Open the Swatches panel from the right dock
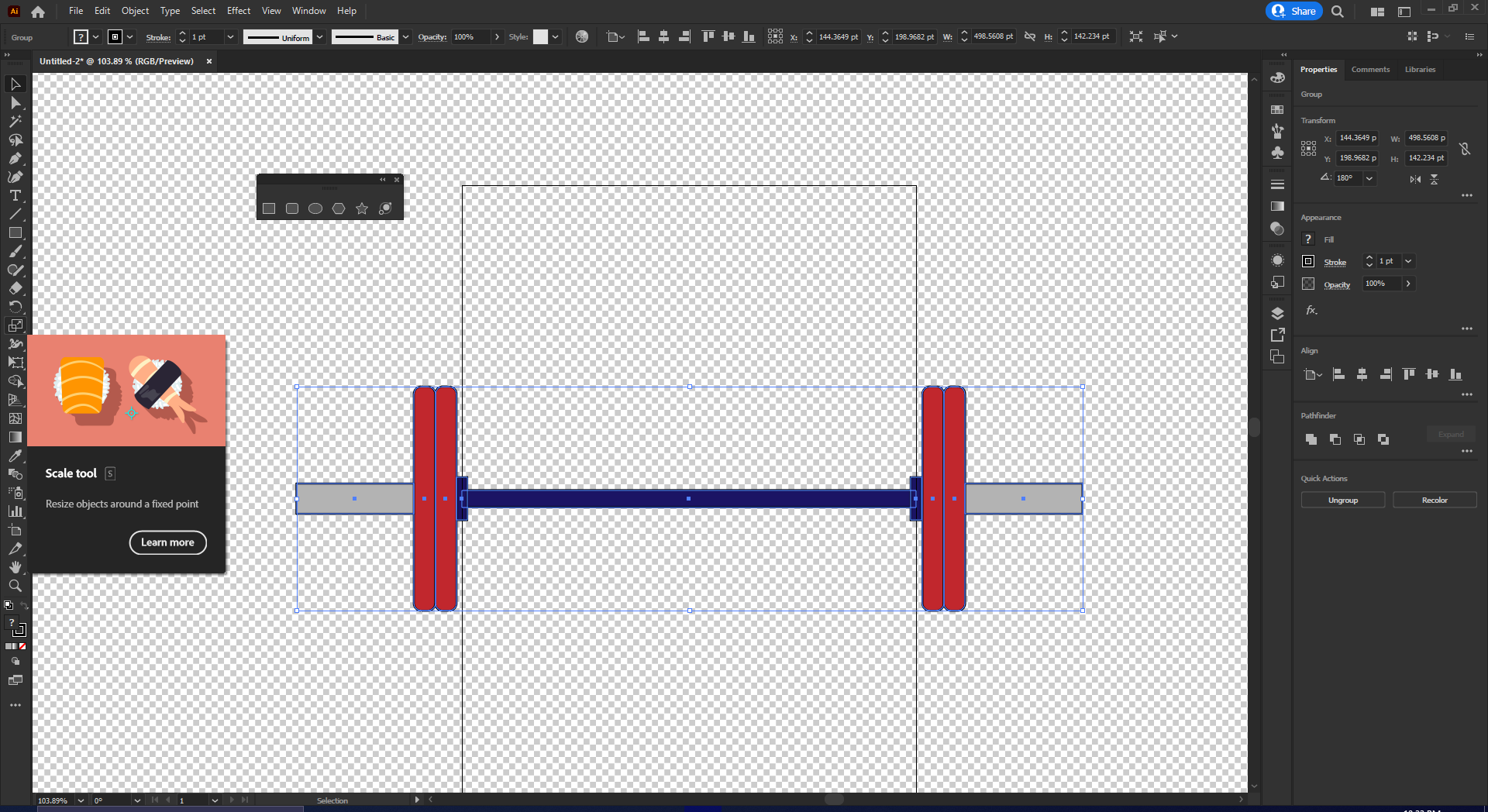 1278,109
